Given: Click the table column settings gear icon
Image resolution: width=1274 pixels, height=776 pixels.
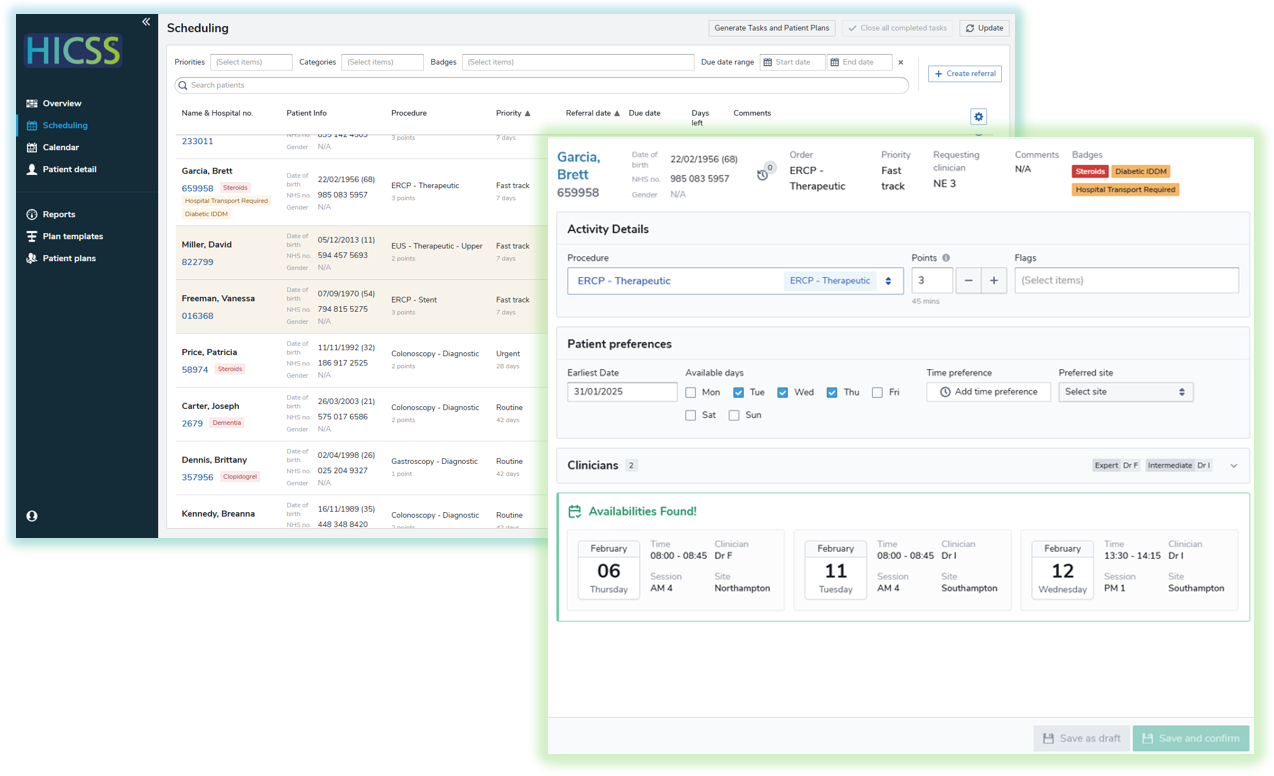Looking at the screenshot, I should click(978, 117).
